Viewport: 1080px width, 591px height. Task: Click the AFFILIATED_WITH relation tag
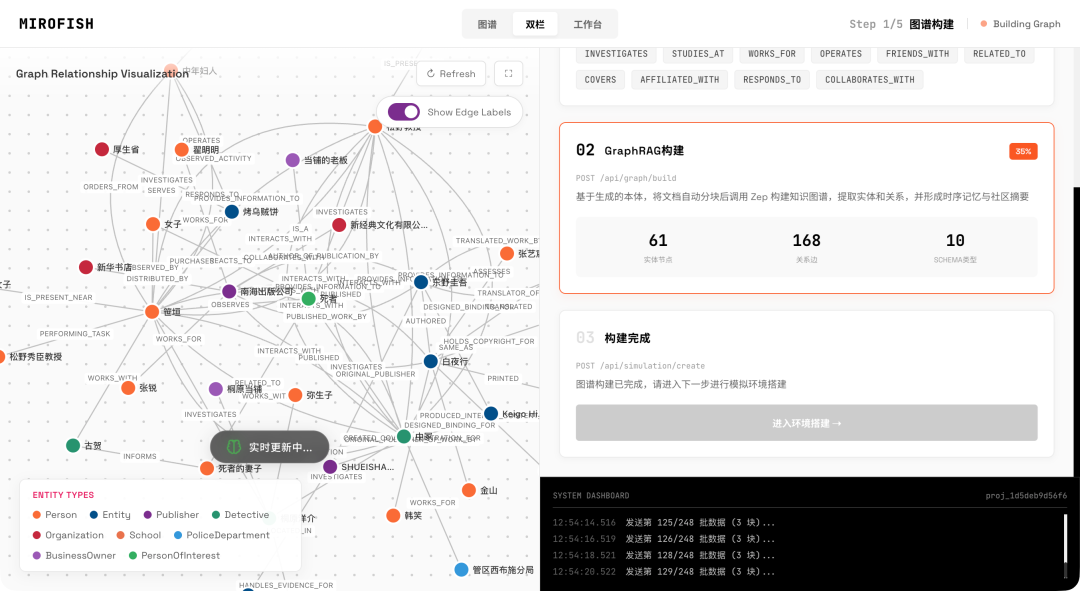[x=679, y=80]
